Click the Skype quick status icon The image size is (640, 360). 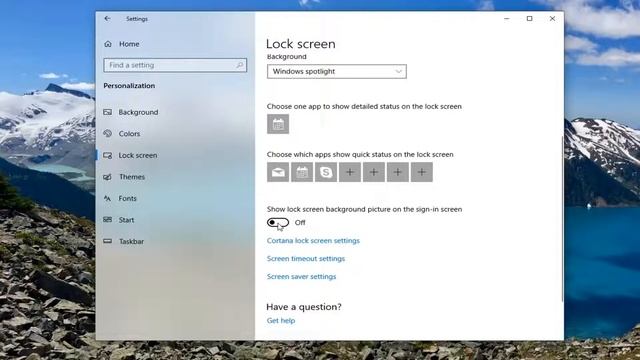pyautogui.click(x=326, y=172)
